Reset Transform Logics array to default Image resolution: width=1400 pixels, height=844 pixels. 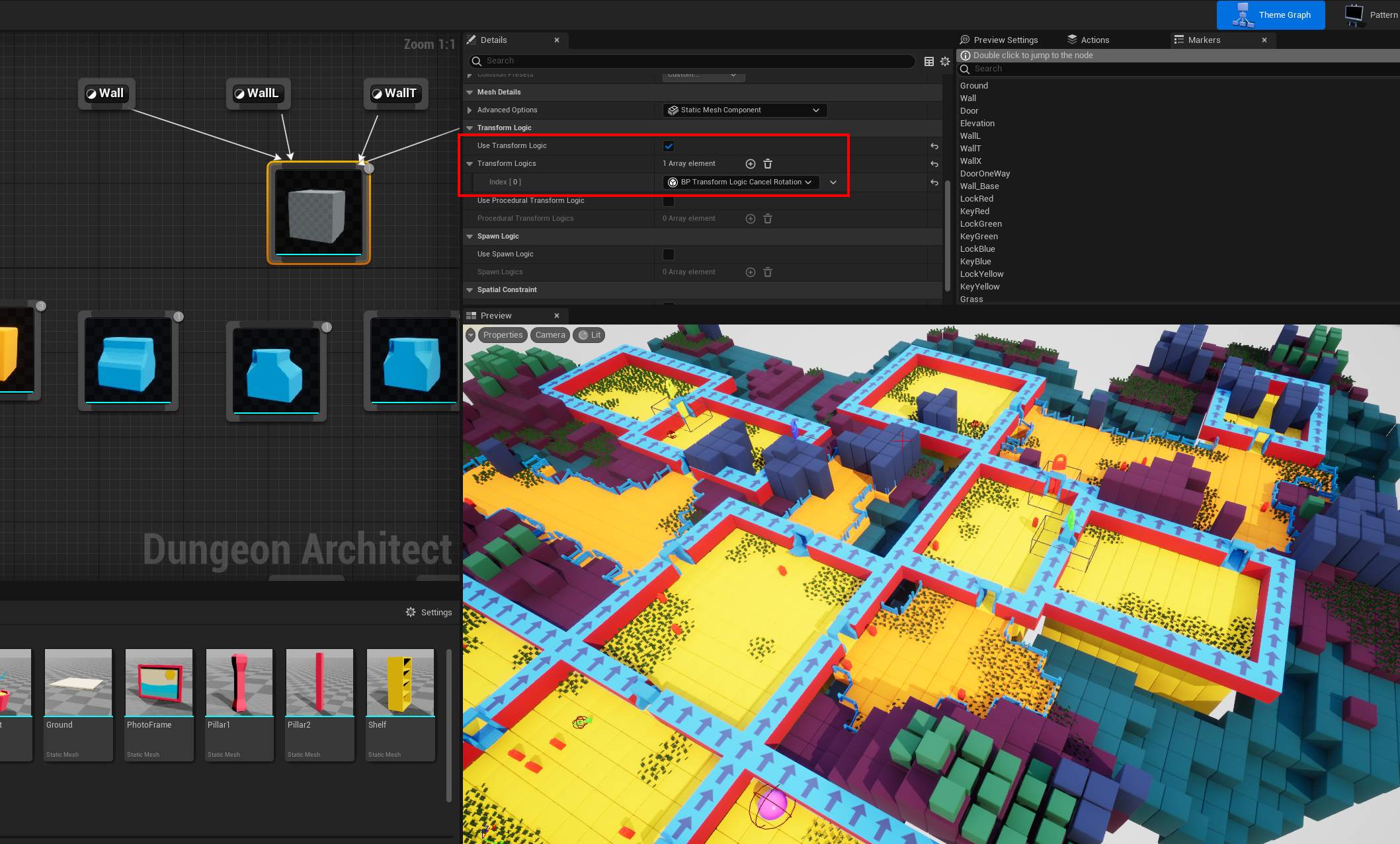[934, 164]
